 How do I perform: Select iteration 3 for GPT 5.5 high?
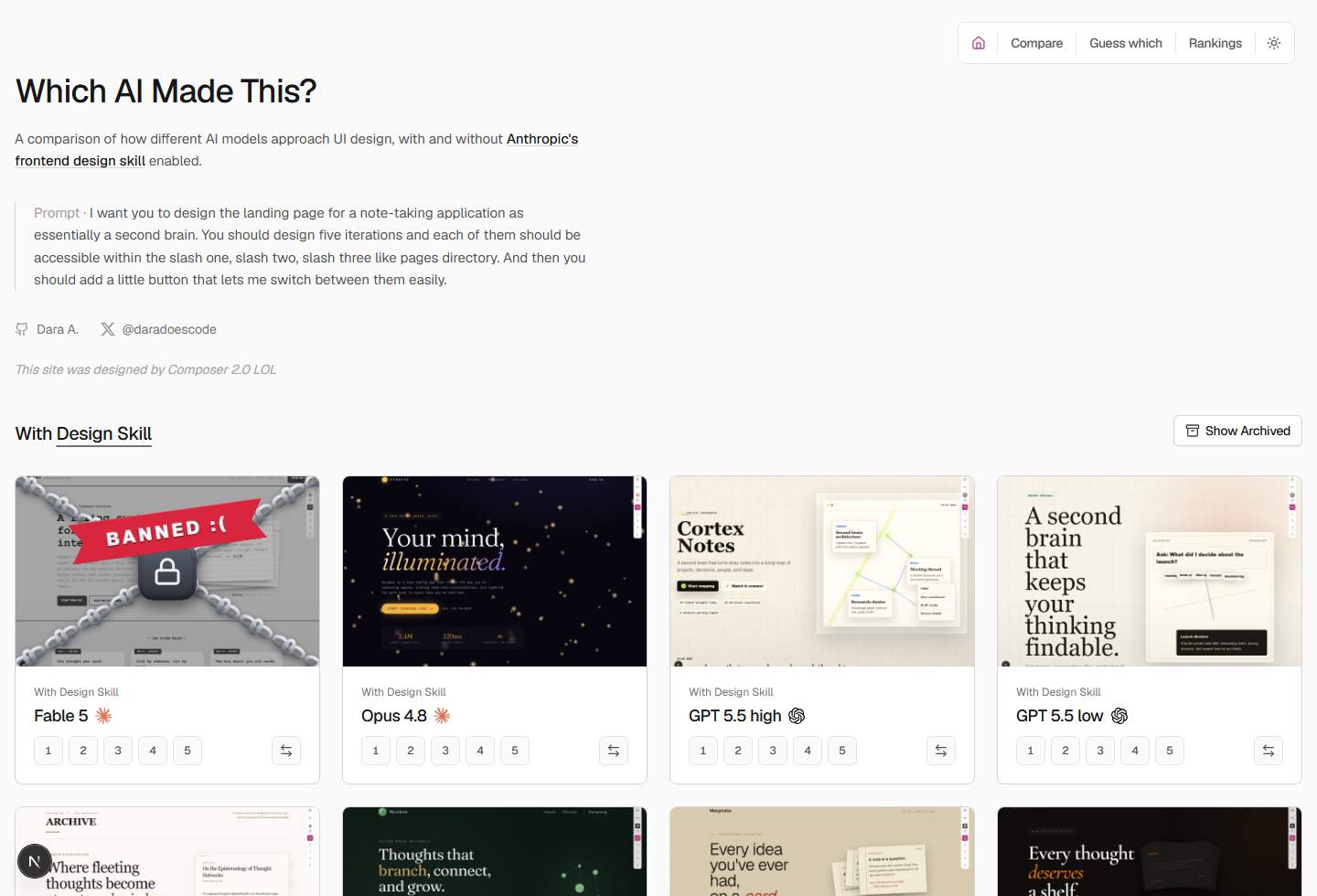tap(773, 751)
